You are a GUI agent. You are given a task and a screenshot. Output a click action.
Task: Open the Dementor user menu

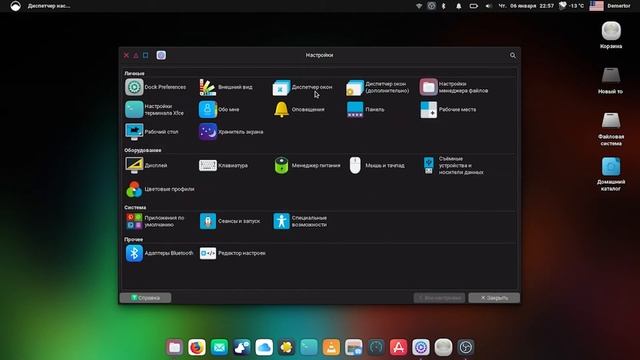[619, 6]
